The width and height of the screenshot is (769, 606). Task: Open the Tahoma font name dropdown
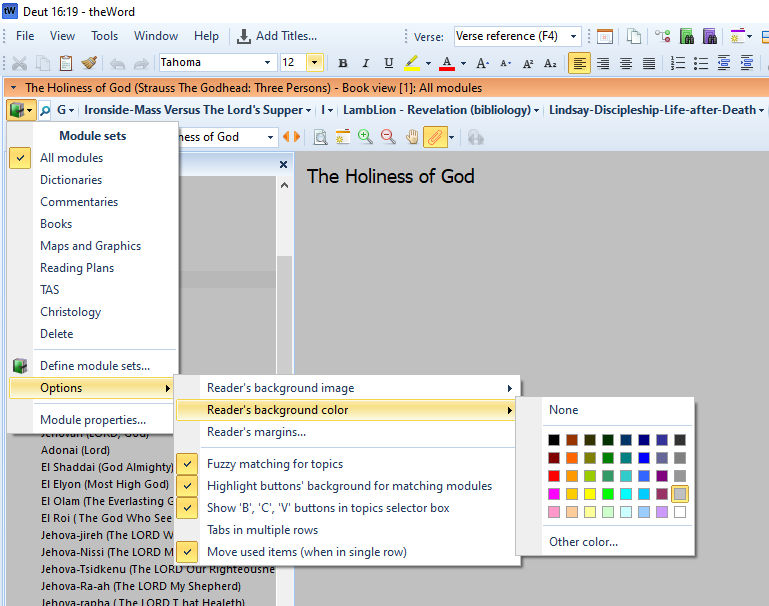267,63
